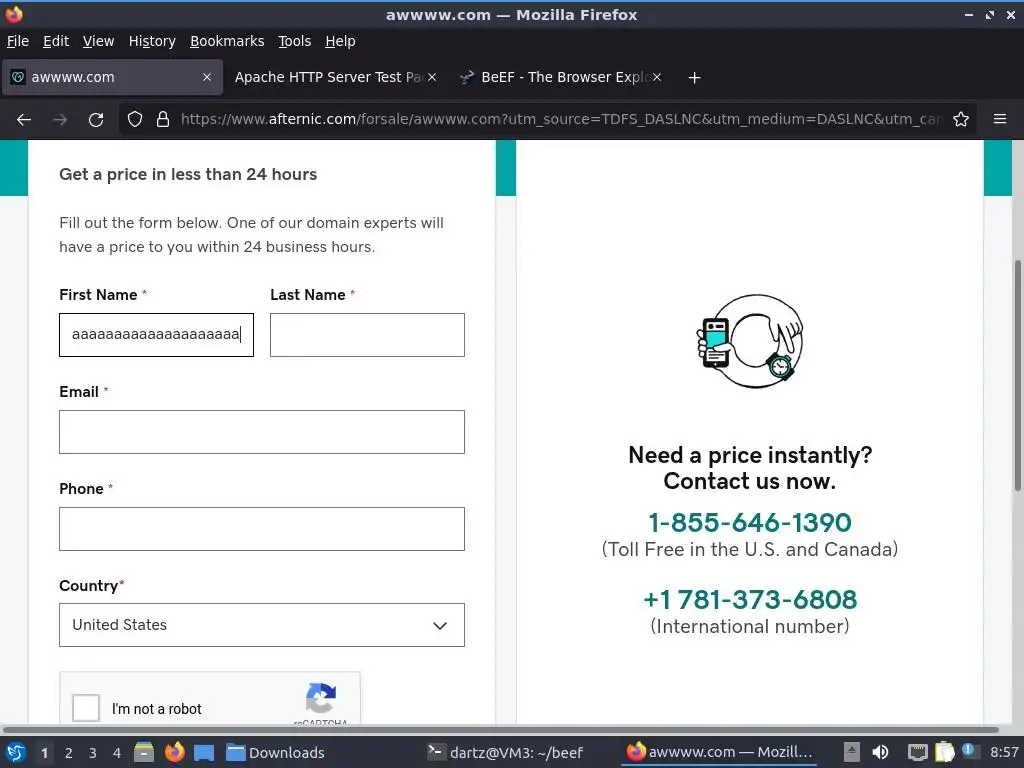Switch to the BeEF tab
This screenshot has height=768, width=1024.
tap(561, 77)
